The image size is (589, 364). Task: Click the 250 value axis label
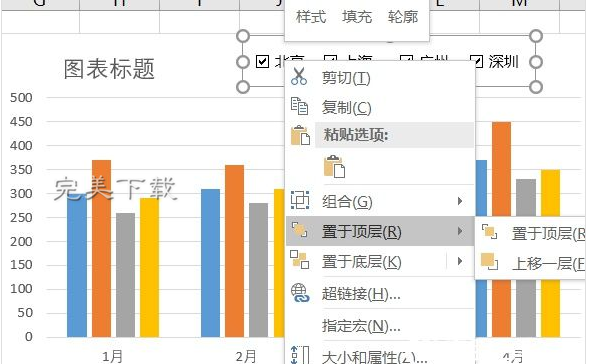(21, 217)
